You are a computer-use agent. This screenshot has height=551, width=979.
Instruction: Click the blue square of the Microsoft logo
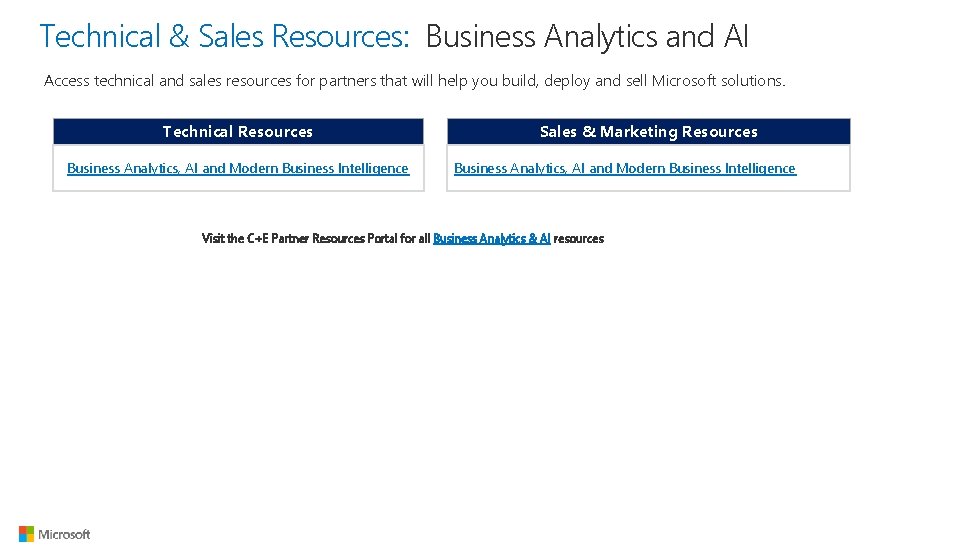pyautogui.click(x=22, y=538)
